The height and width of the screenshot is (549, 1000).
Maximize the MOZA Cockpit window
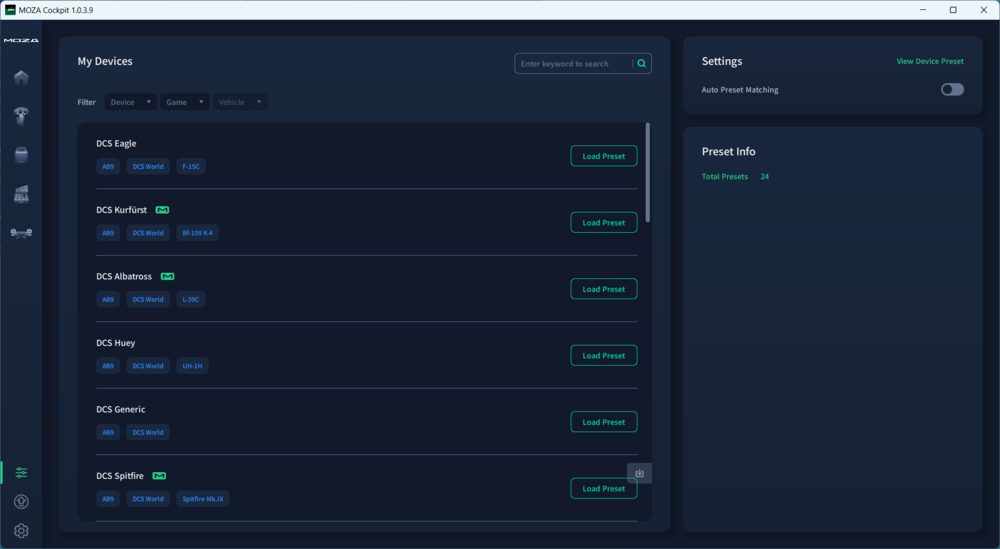[x=953, y=10]
